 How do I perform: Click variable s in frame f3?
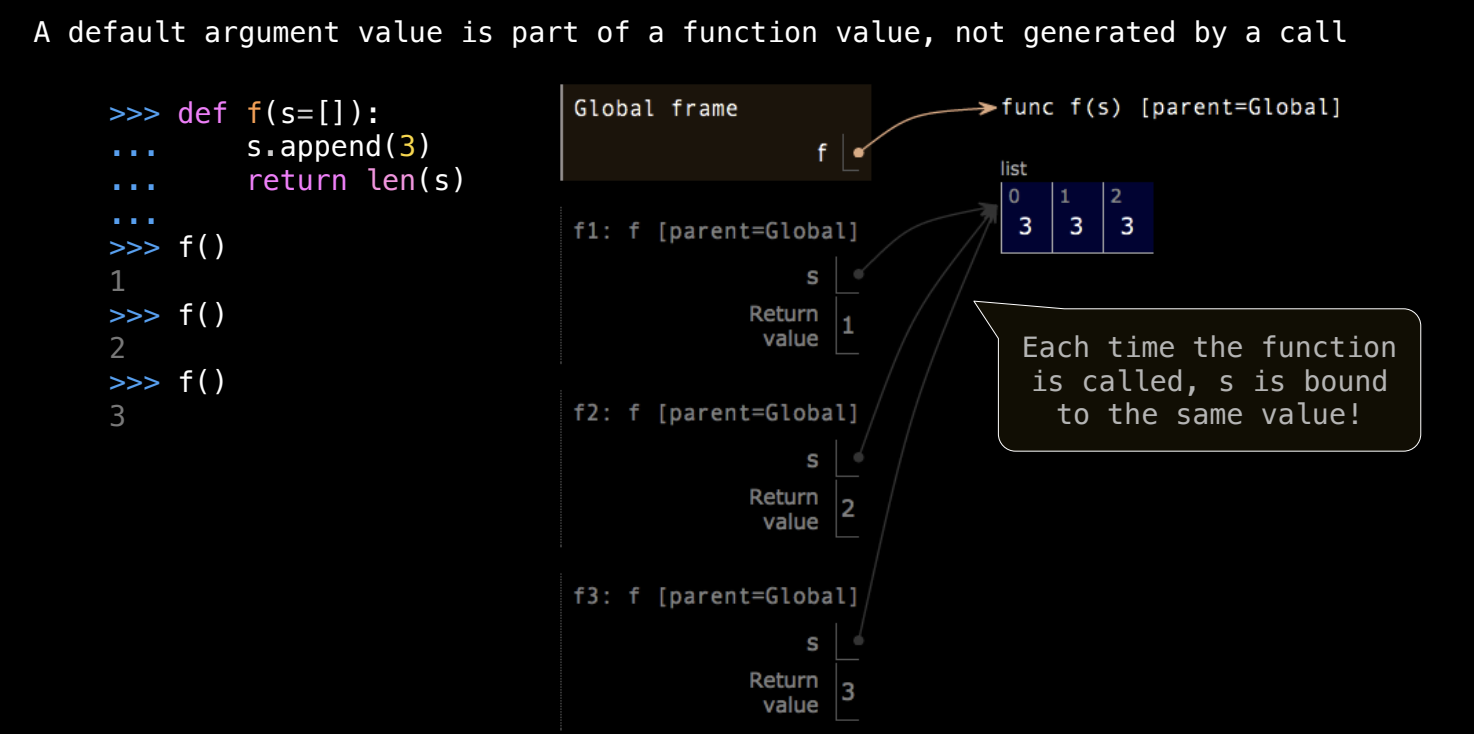(813, 644)
